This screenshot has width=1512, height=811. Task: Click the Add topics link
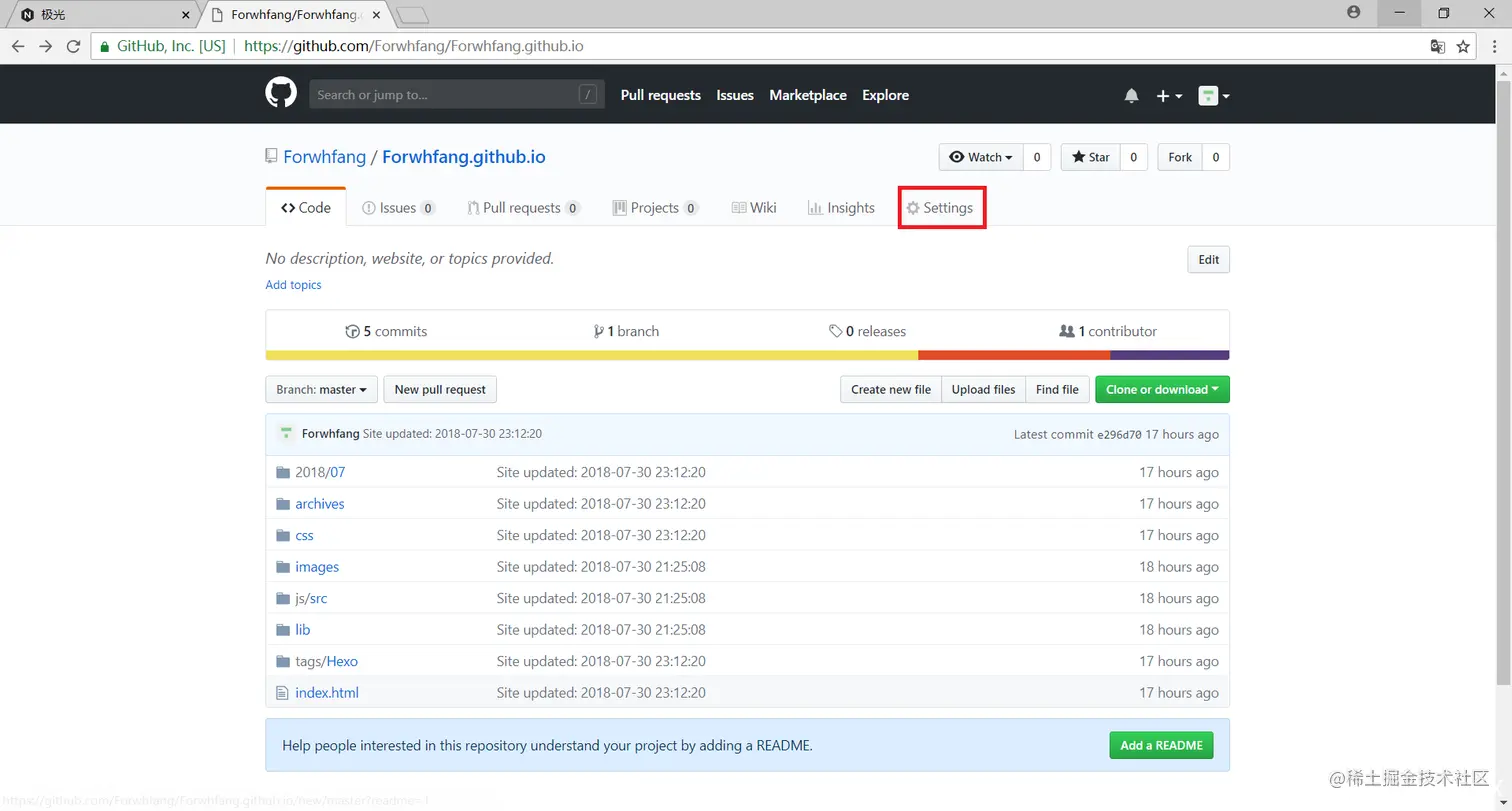pyautogui.click(x=293, y=285)
